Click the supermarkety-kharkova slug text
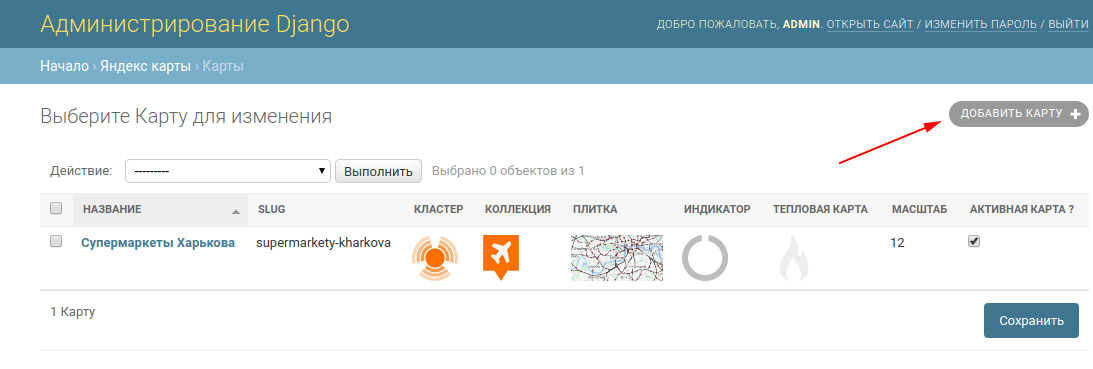 323,243
